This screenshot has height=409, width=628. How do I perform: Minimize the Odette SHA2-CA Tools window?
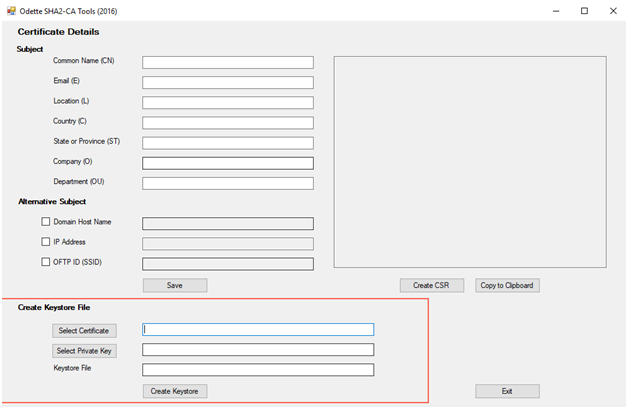pyautogui.click(x=556, y=11)
